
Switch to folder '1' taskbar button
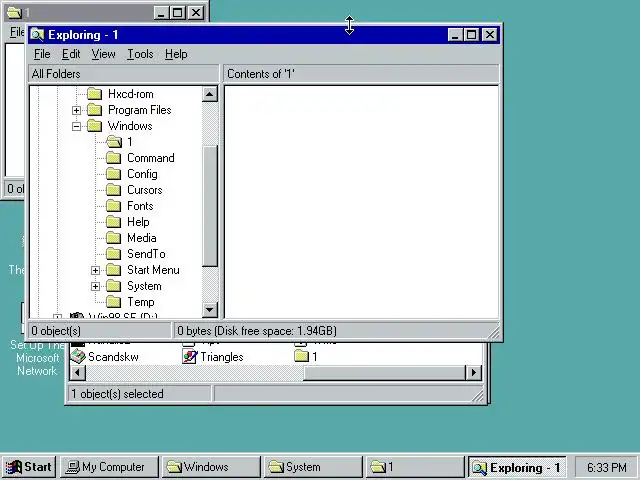415,467
